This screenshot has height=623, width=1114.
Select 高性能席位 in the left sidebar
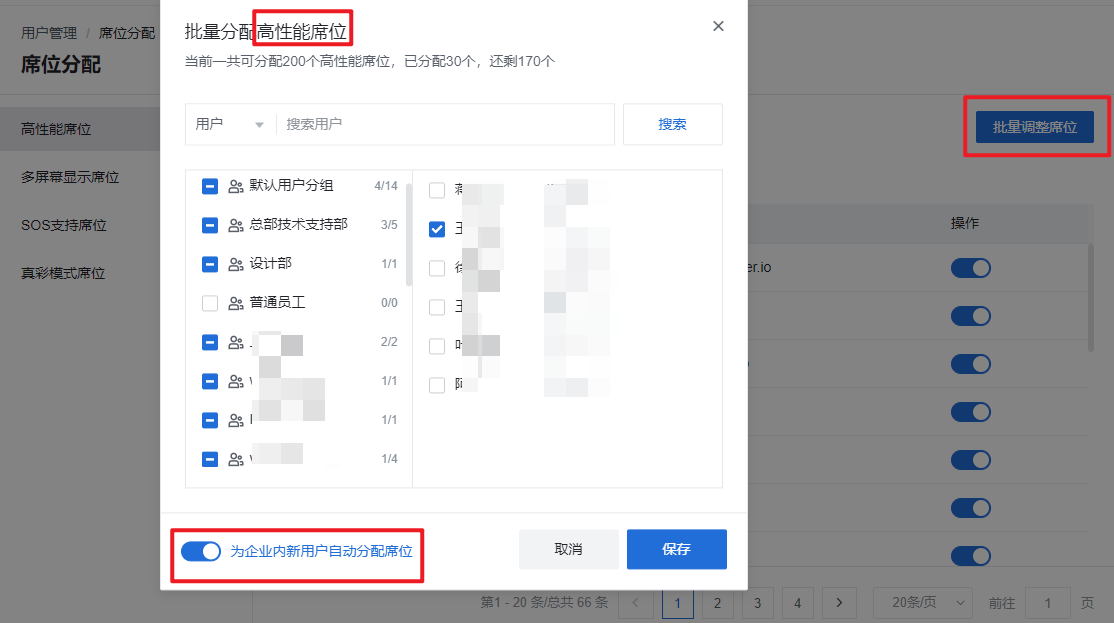pos(80,129)
